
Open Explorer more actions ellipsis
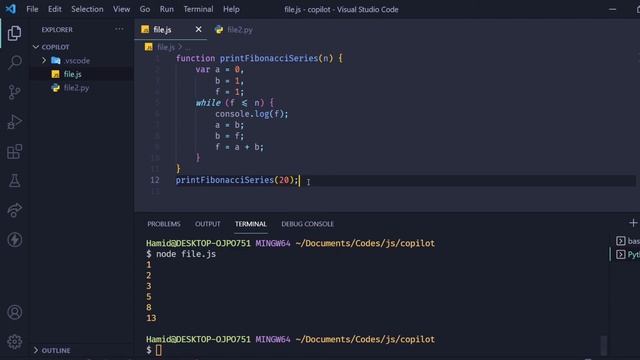[119, 29]
